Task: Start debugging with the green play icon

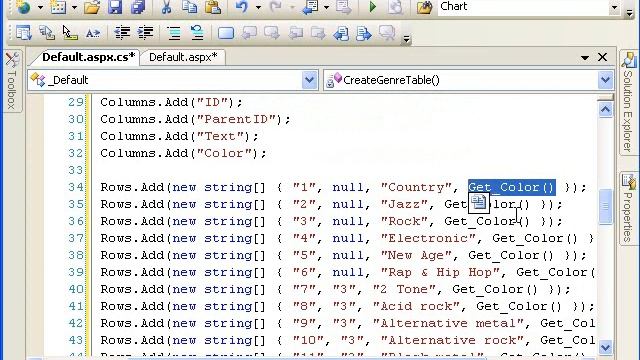Action: [x=372, y=7]
